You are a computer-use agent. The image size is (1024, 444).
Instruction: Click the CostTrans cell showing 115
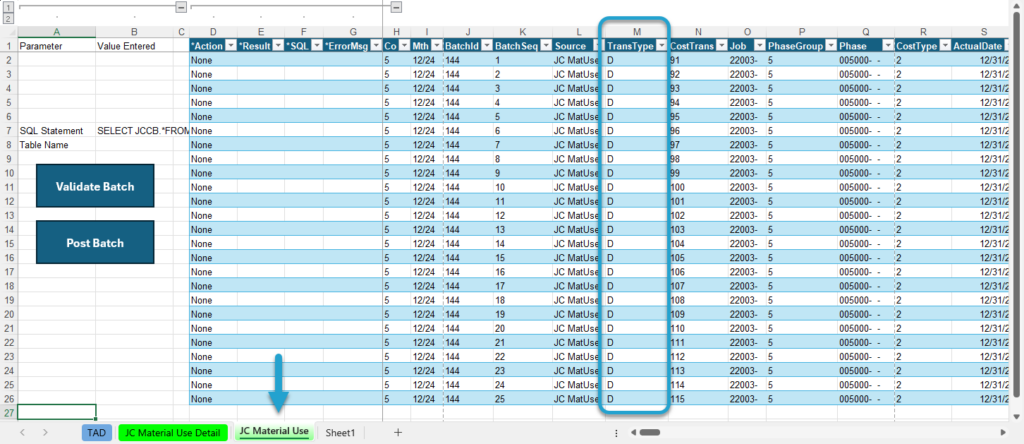(698, 399)
